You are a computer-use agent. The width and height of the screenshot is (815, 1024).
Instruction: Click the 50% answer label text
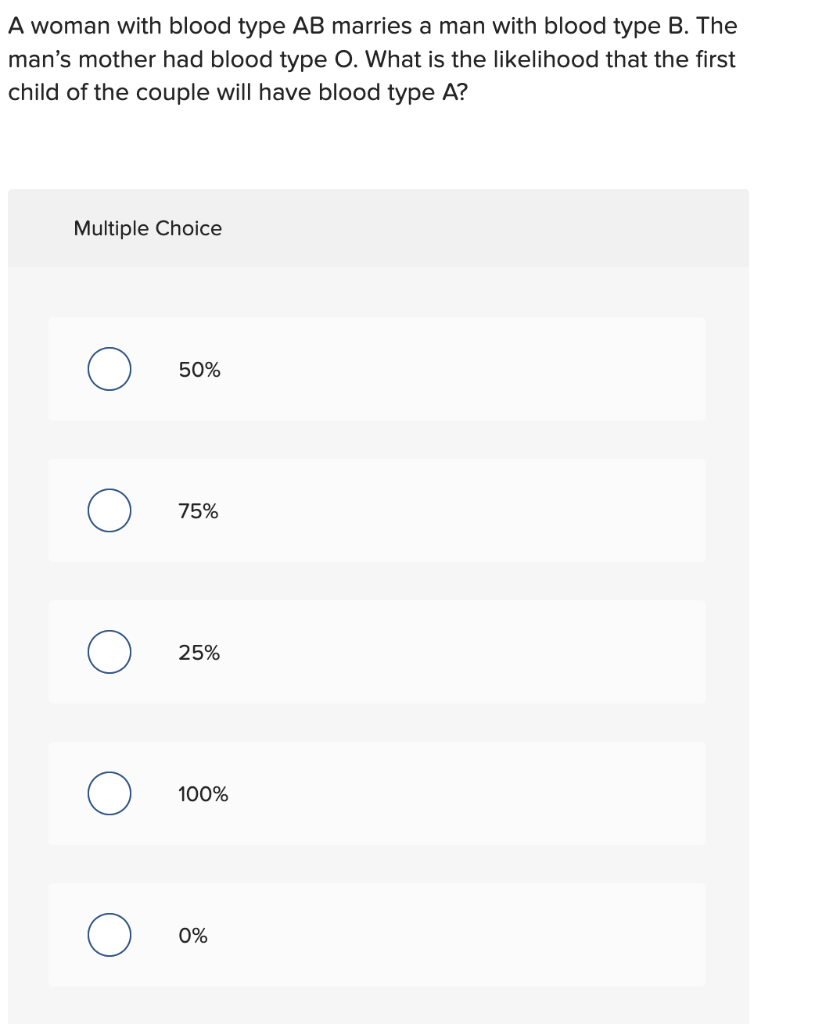197,369
